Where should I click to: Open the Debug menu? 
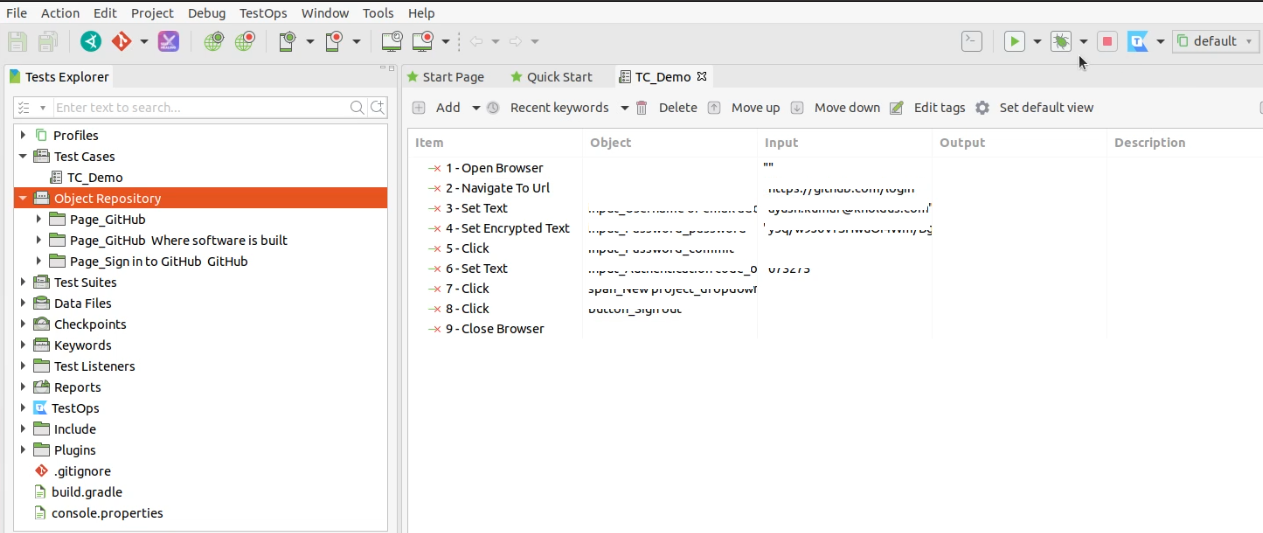click(207, 13)
